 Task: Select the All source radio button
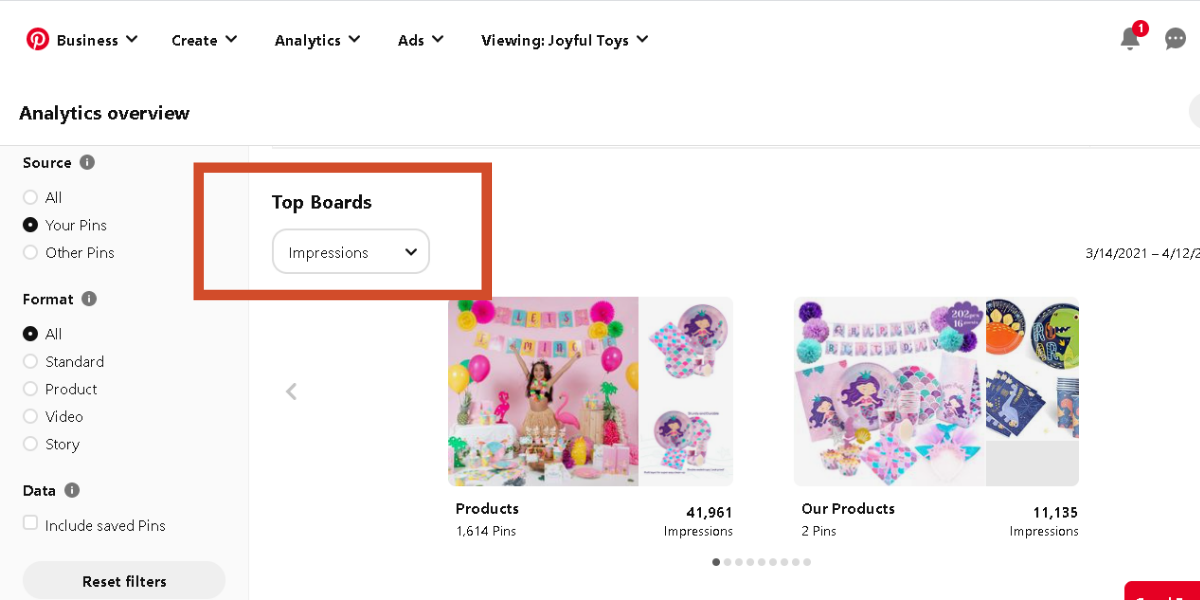tap(31, 198)
